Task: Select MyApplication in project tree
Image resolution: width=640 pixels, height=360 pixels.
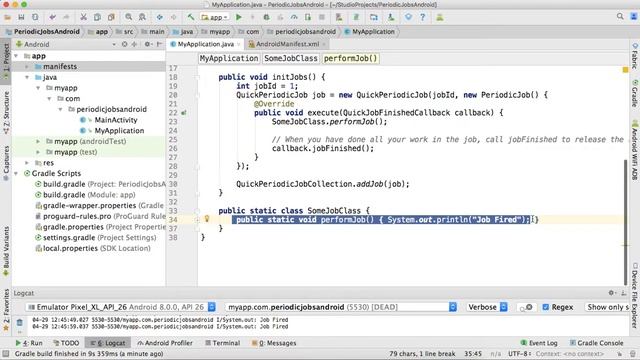Action: (x=119, y=131)
